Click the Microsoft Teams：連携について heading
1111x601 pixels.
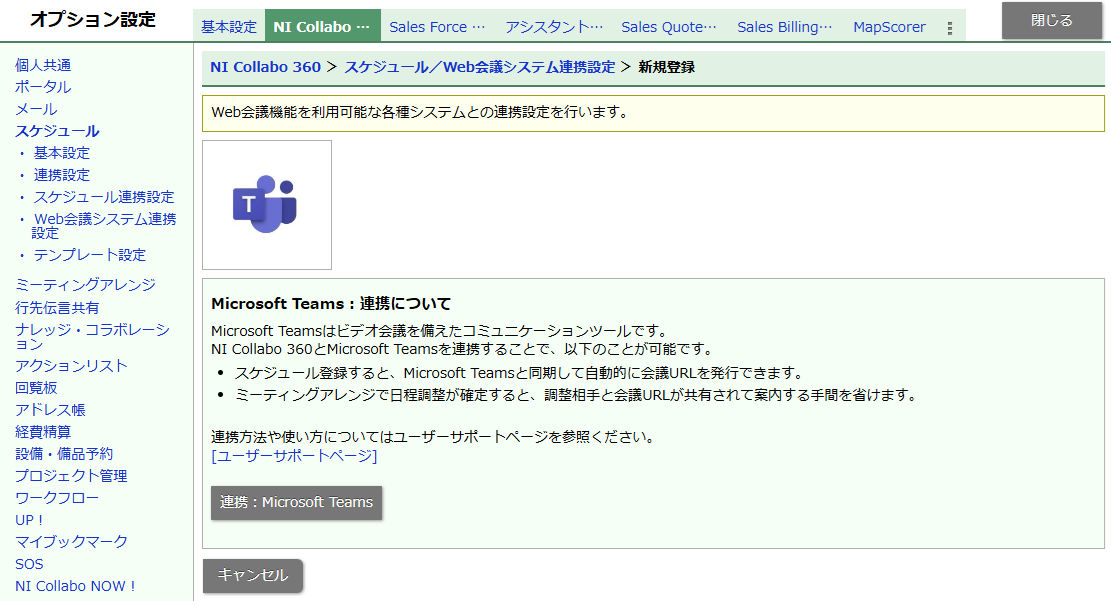(x=331, y=304)
